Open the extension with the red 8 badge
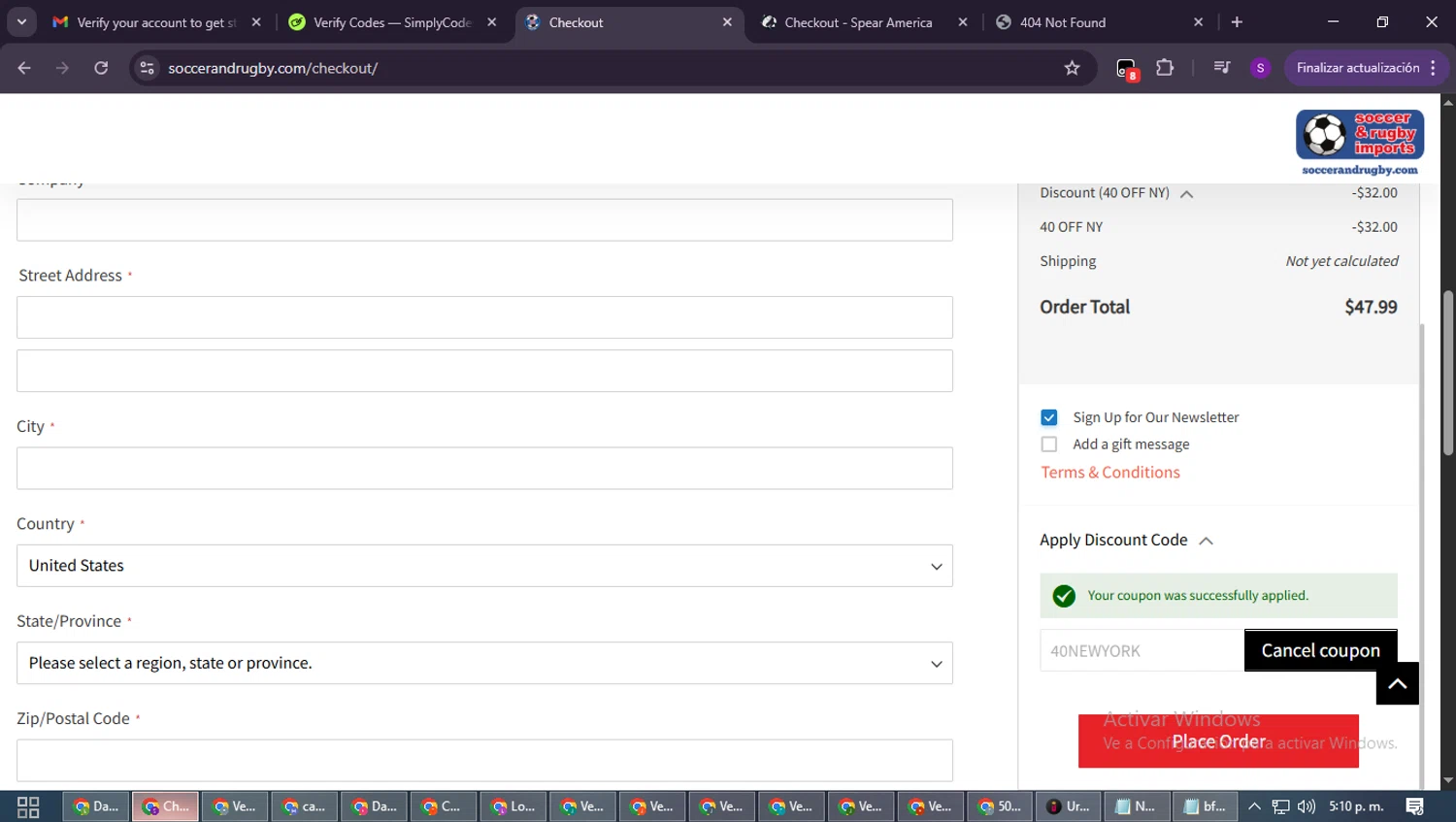This screenshot has width=1456, height=822. pos(1126,69)
